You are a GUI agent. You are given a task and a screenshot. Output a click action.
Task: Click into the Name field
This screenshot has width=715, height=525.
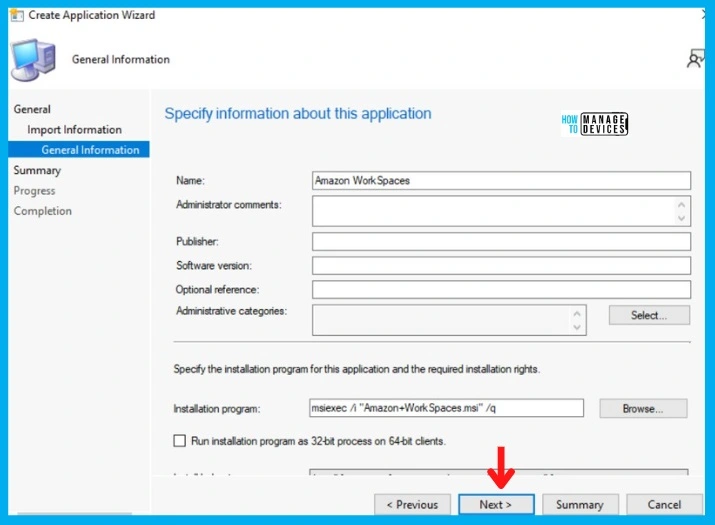point(501,180)
